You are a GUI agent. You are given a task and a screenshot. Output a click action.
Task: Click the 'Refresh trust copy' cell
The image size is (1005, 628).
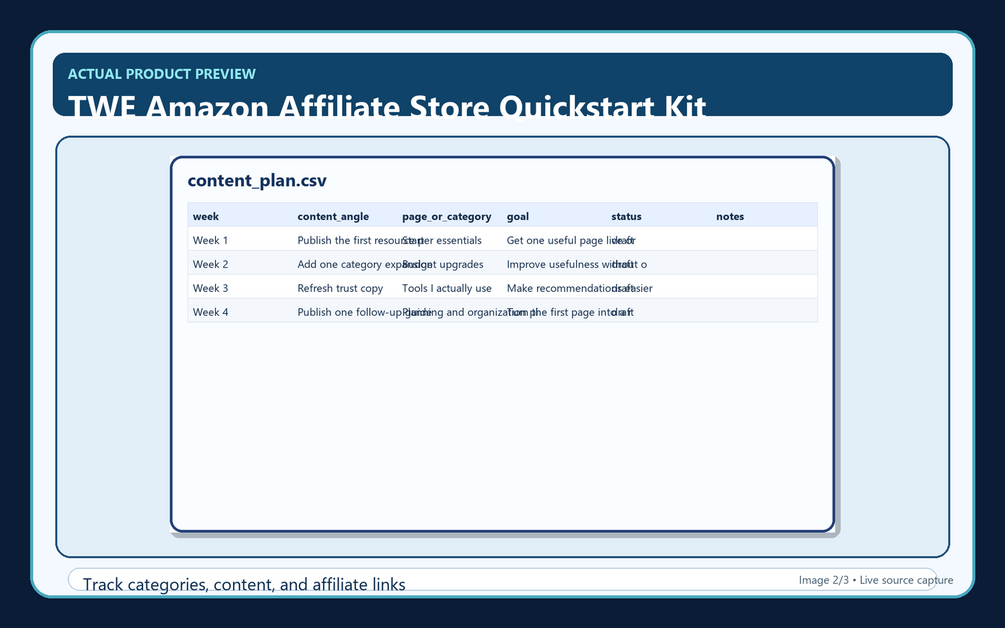pos(340,288)
